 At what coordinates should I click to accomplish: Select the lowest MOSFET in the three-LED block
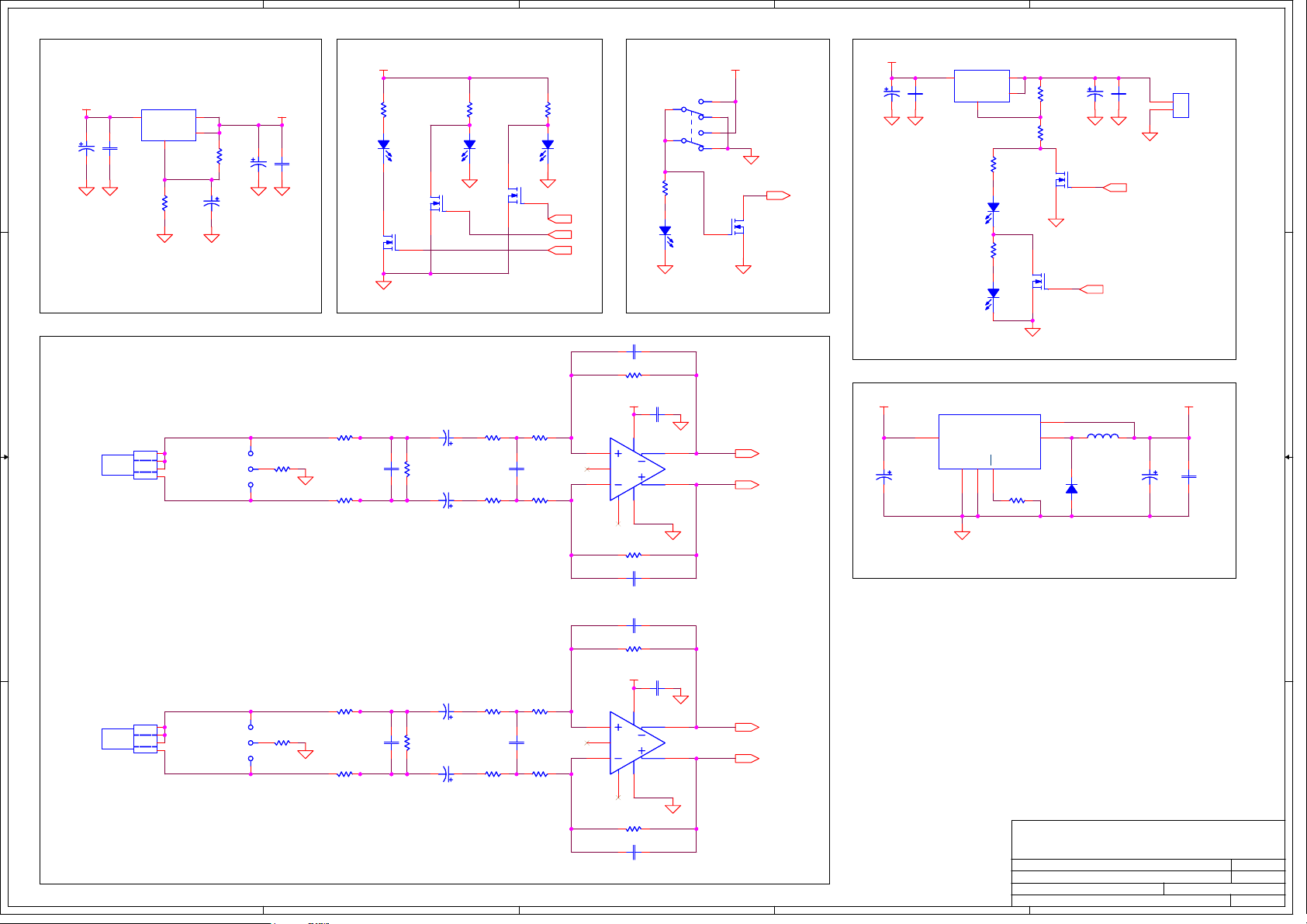tap(389, 243)
